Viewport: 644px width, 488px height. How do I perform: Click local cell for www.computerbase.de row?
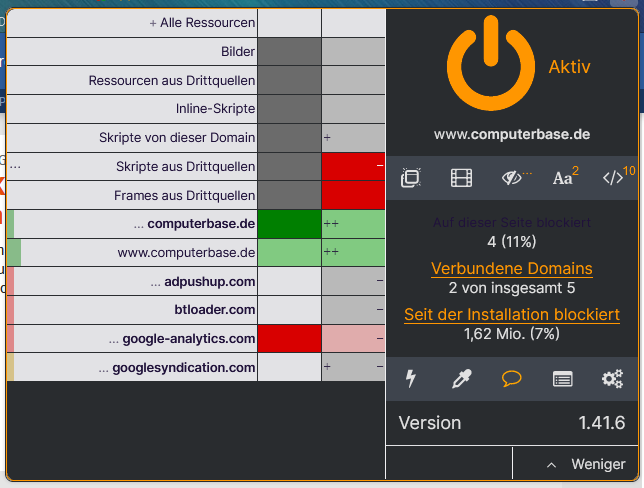(353, 252)
